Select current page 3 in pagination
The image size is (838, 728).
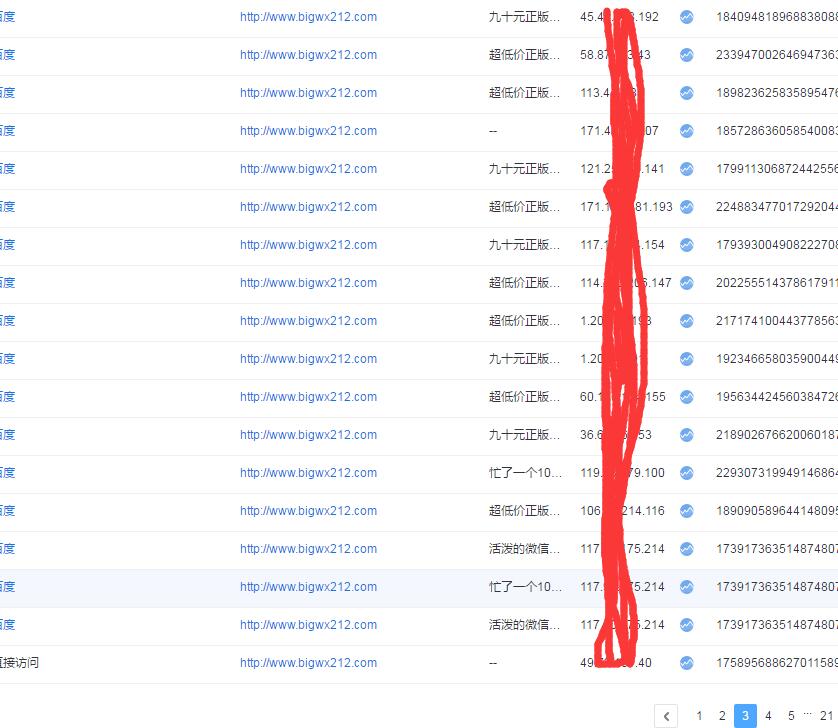click(746, 716)
